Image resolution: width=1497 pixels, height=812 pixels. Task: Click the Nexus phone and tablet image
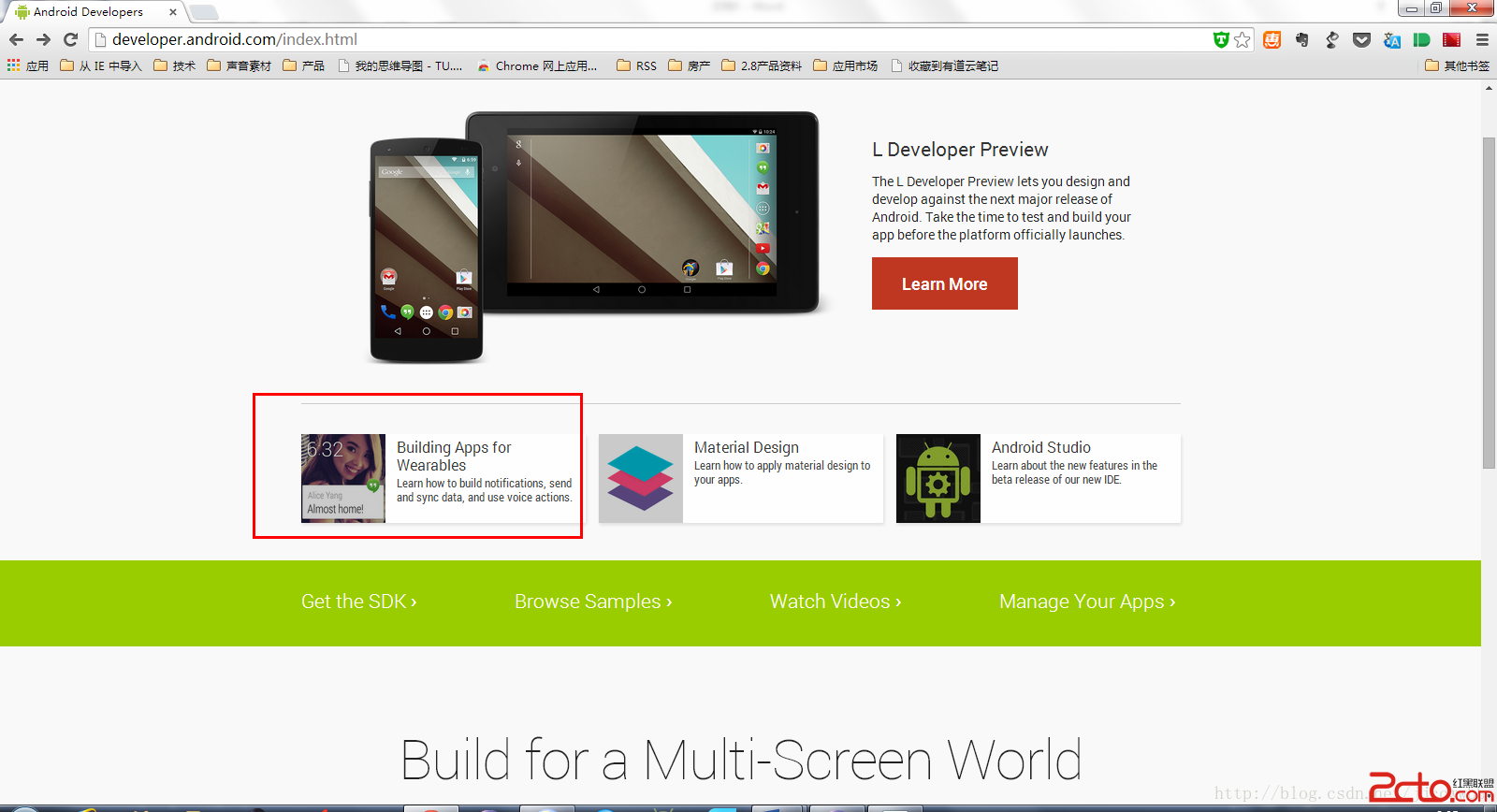tap(594, 237)
